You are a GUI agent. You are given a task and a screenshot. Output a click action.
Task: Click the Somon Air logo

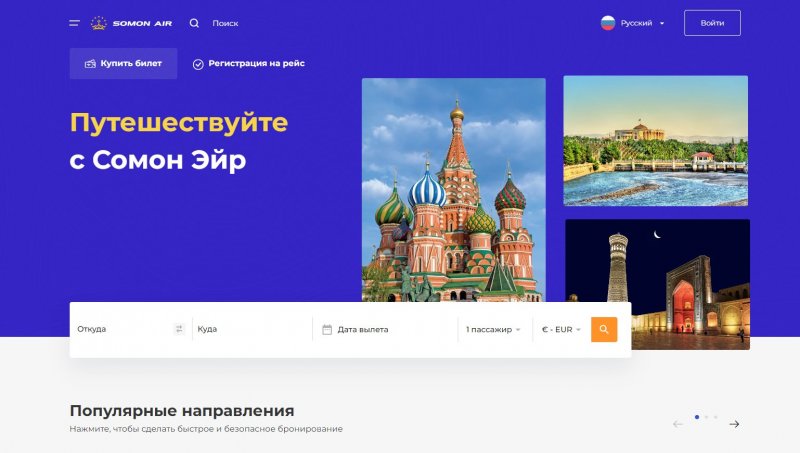coord(131,23)
